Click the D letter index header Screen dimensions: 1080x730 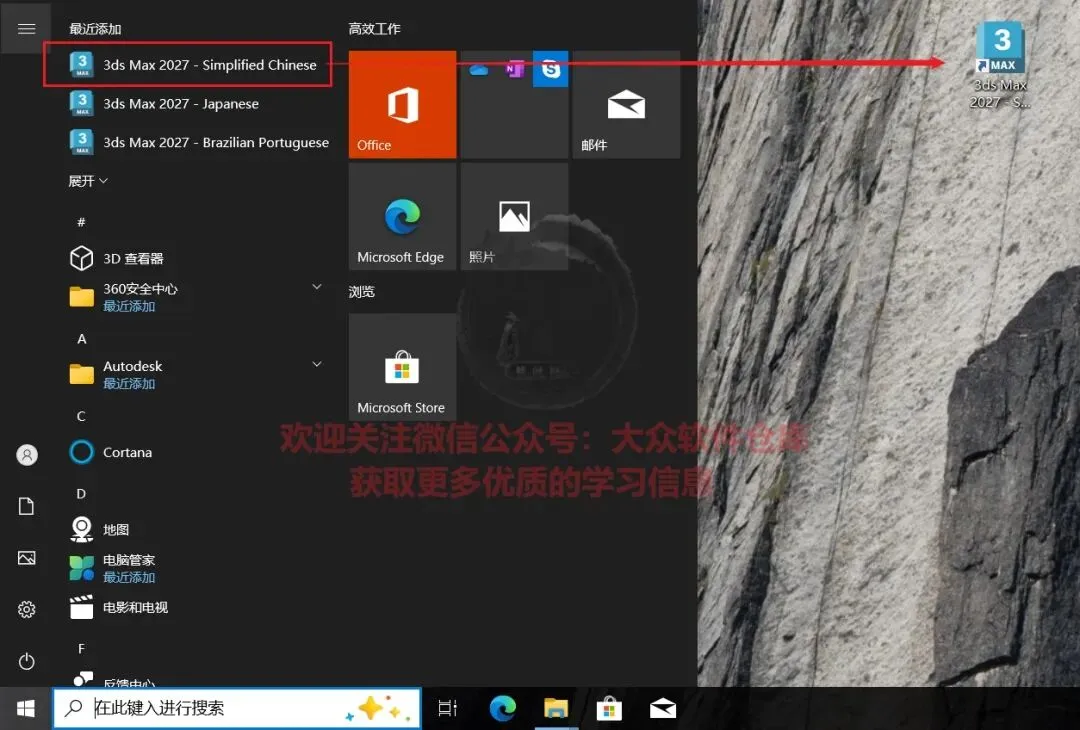pos(81,494)
